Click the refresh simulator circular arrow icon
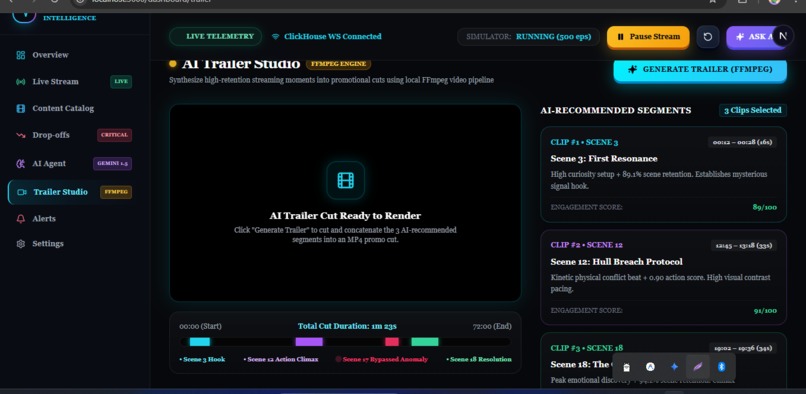Image resolution: width=806 pixels, height=394 pixels. pyautogui.click(x=707, y=37)
